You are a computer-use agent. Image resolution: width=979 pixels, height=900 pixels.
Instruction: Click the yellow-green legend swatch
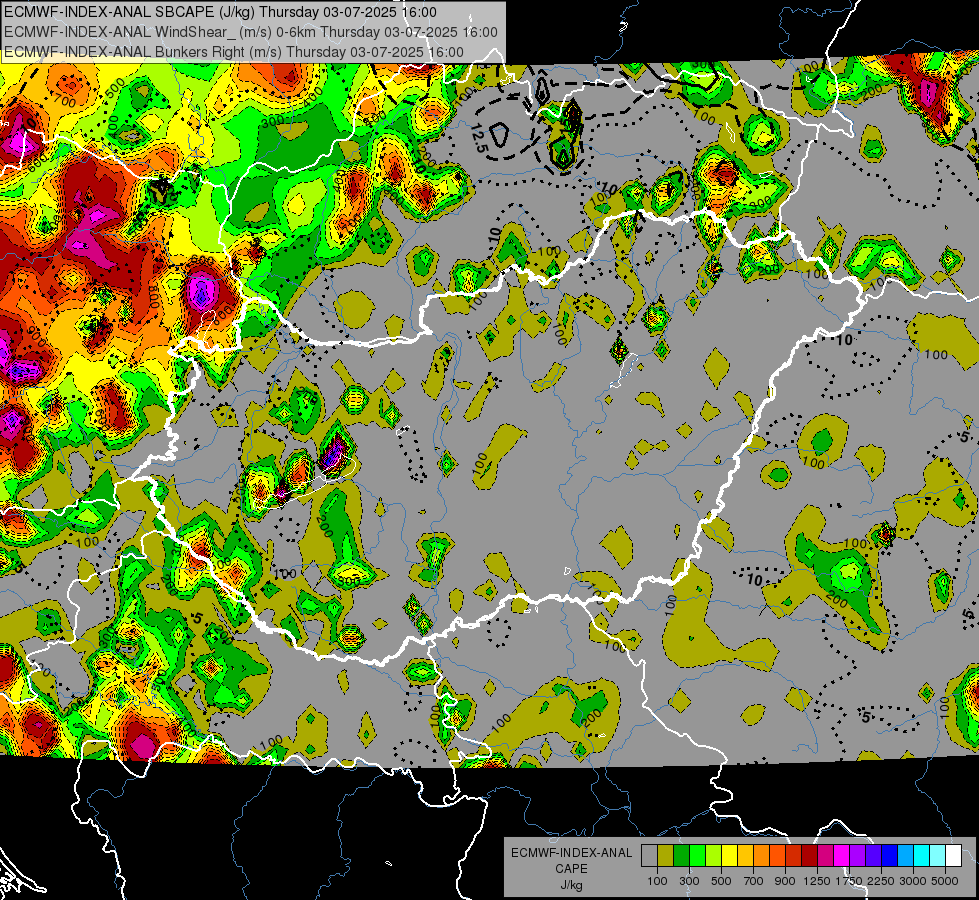(713, 855)
